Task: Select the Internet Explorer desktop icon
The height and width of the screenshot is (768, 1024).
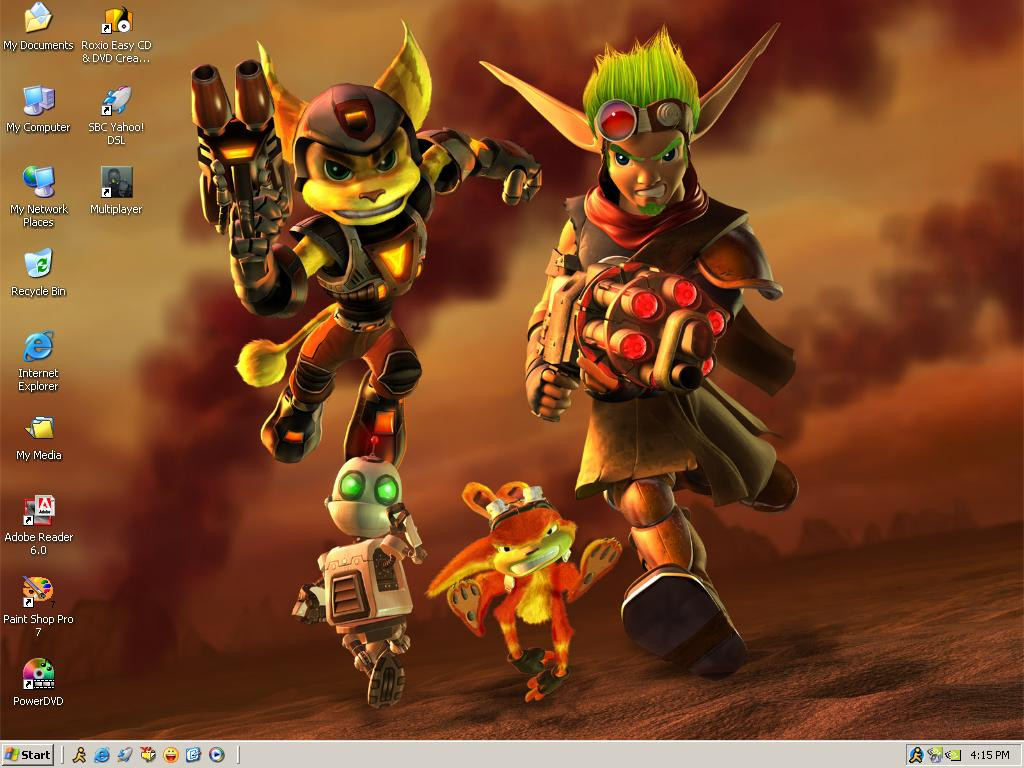Action: (38, 361)
